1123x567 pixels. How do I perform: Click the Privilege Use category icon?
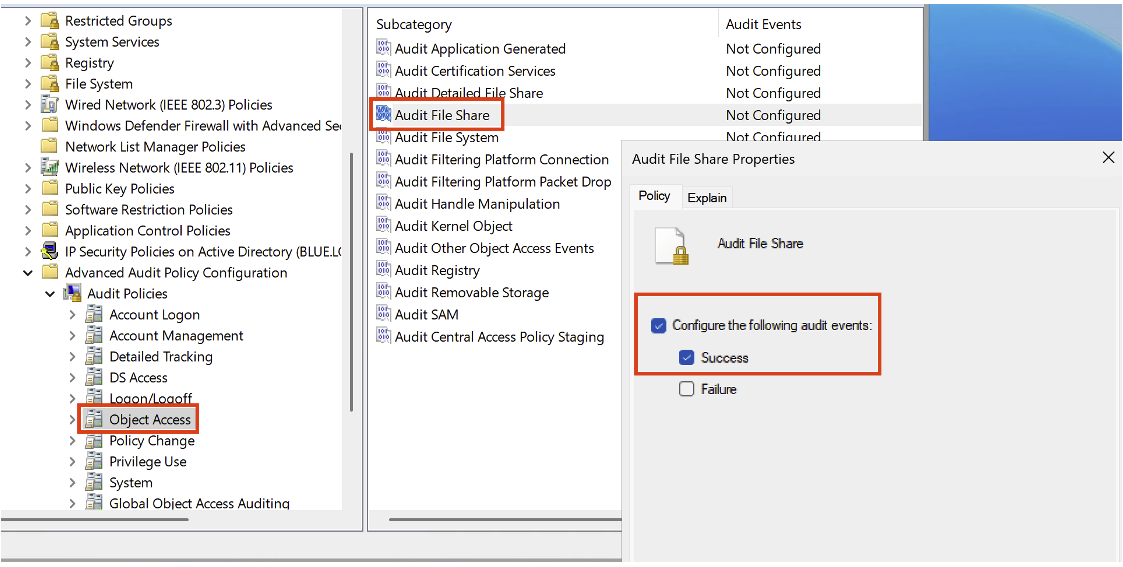pyautogui.click(x=94, y=461)
